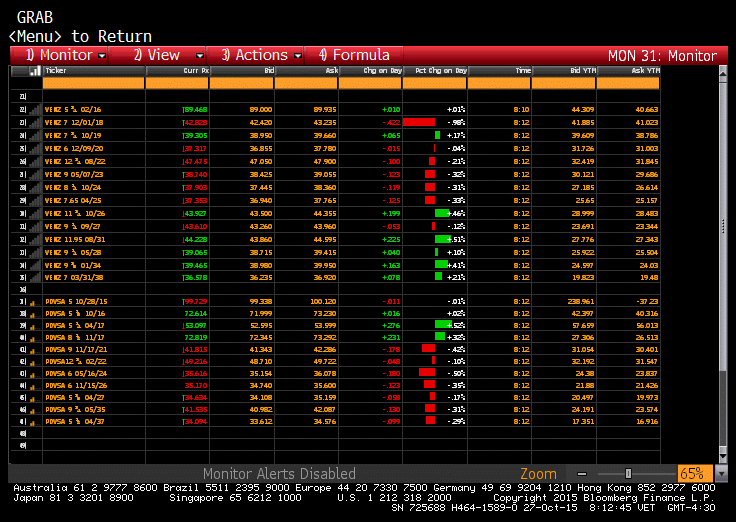Click the Ask column header
The width and height of the screenshot is (736, 522).
click(x=307, y=71)
